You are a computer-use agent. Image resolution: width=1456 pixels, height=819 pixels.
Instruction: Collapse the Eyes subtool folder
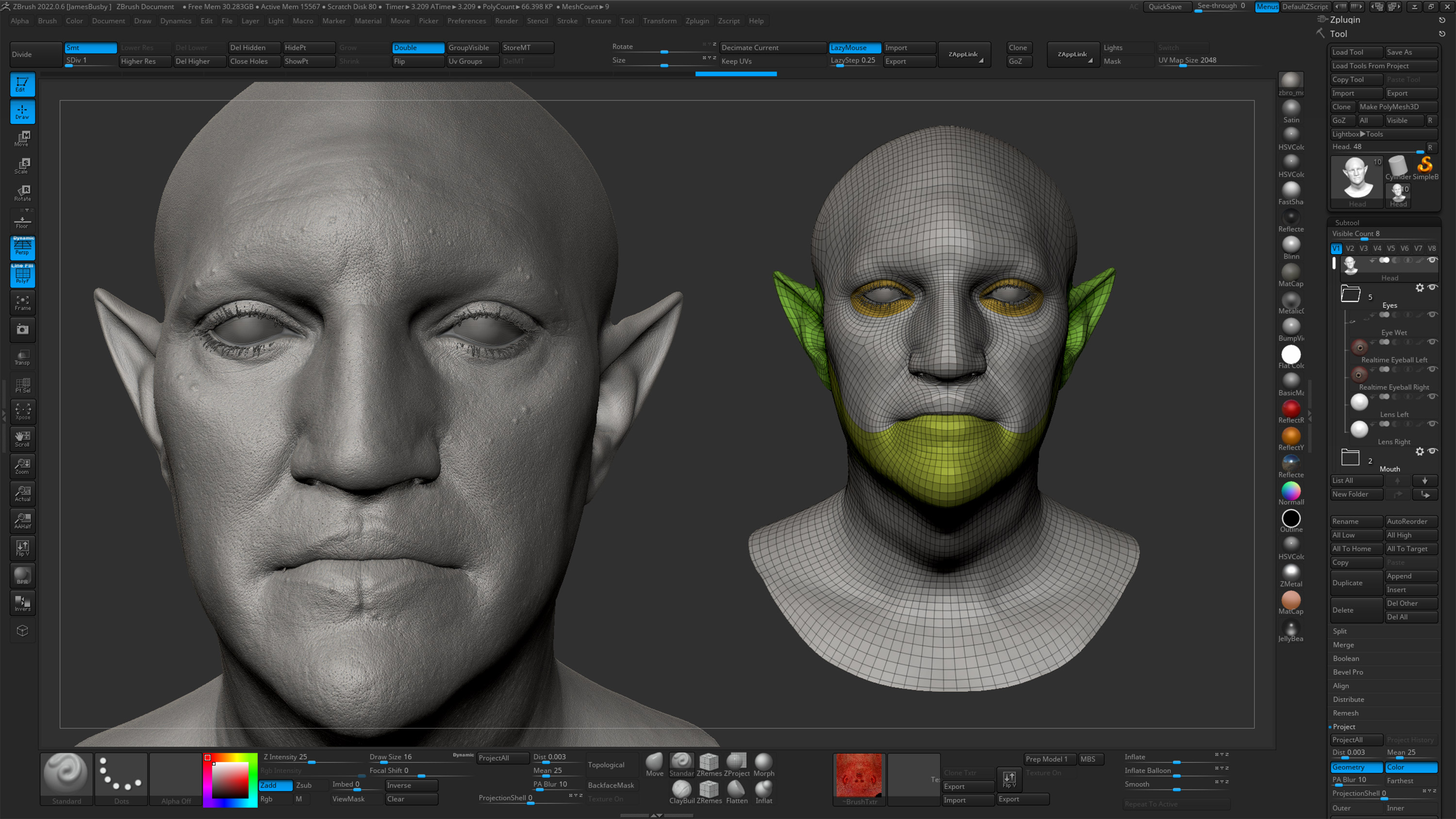pyautogui.click(x=1350, y=294)
